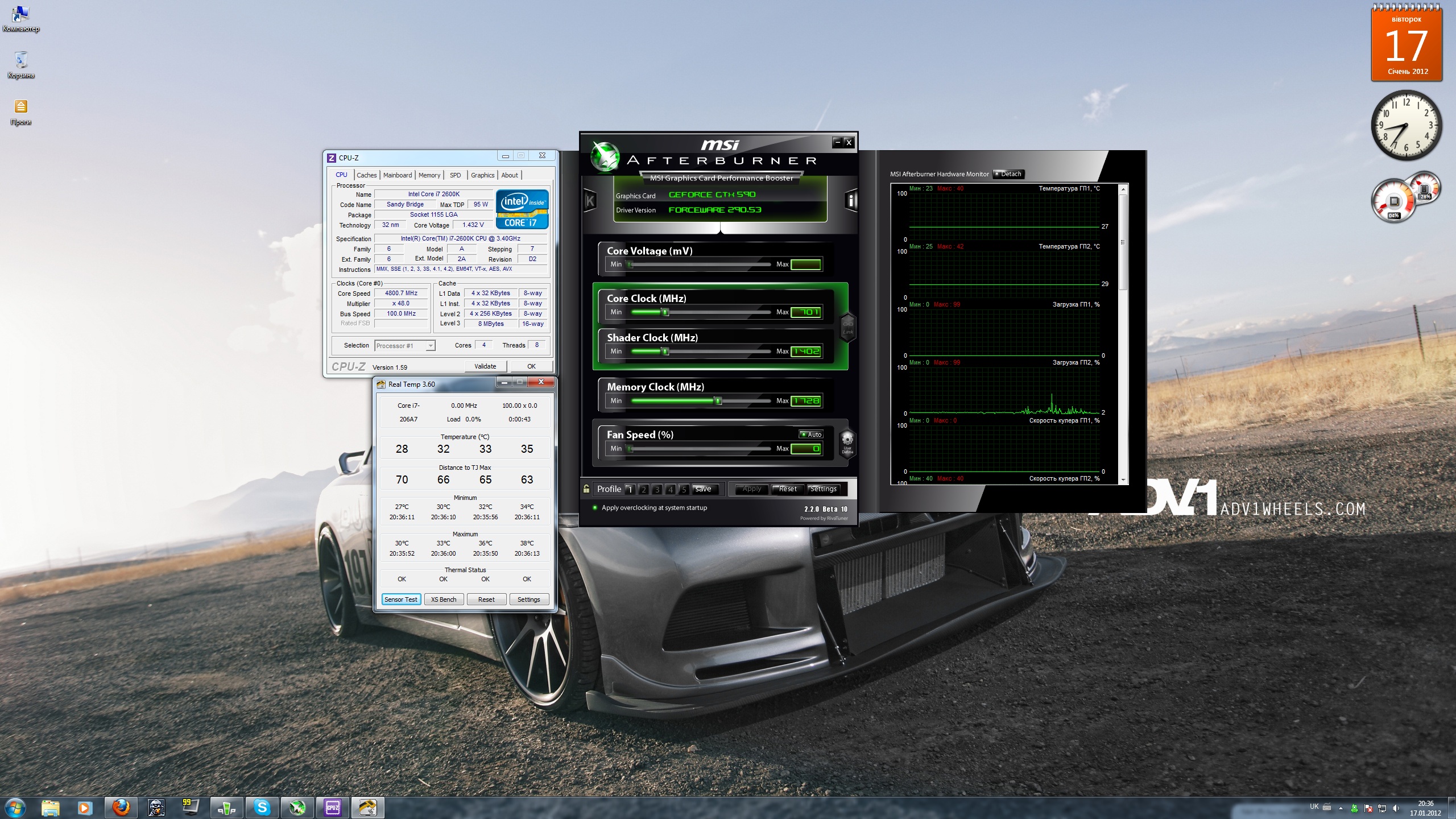The height and width of the screenshot is (819, 1456).
Task: Toggle the profile lock padlock icon
Action: coord(586,489)
